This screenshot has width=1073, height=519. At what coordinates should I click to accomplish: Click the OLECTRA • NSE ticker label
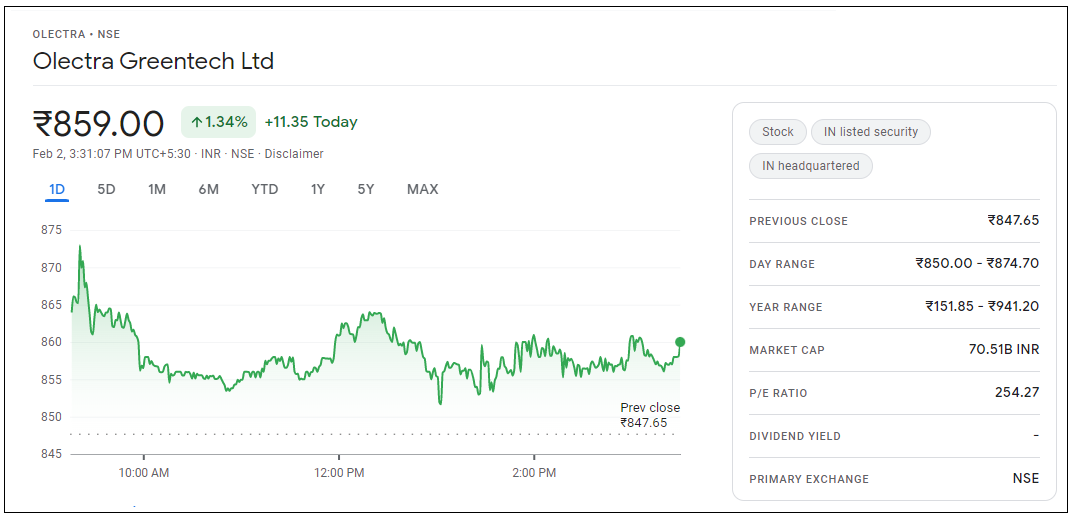[x=77, y=34]
